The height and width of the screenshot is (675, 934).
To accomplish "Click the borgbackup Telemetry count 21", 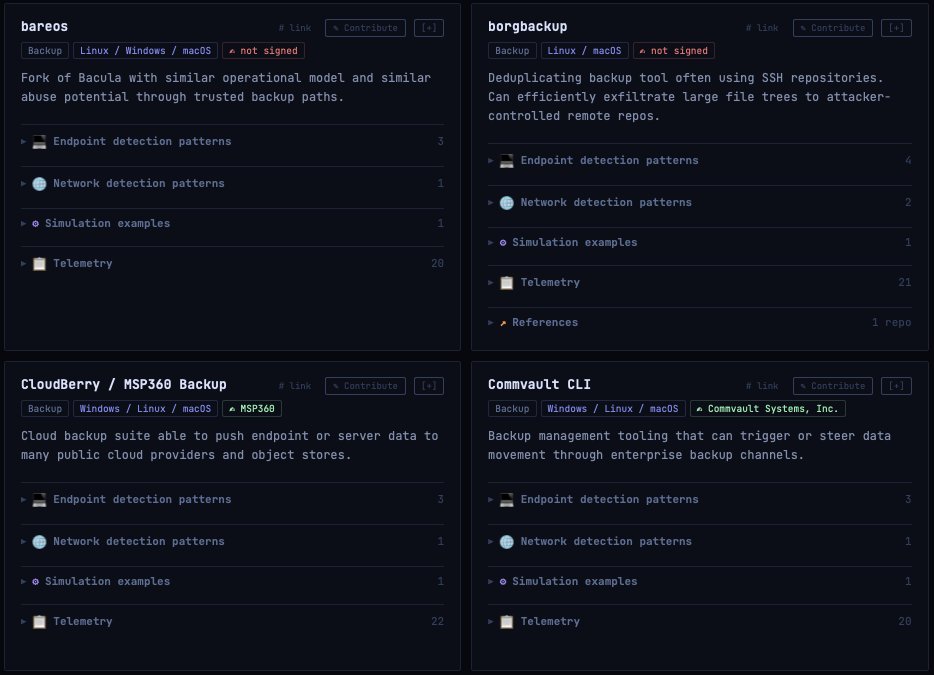I will [904, 282].
